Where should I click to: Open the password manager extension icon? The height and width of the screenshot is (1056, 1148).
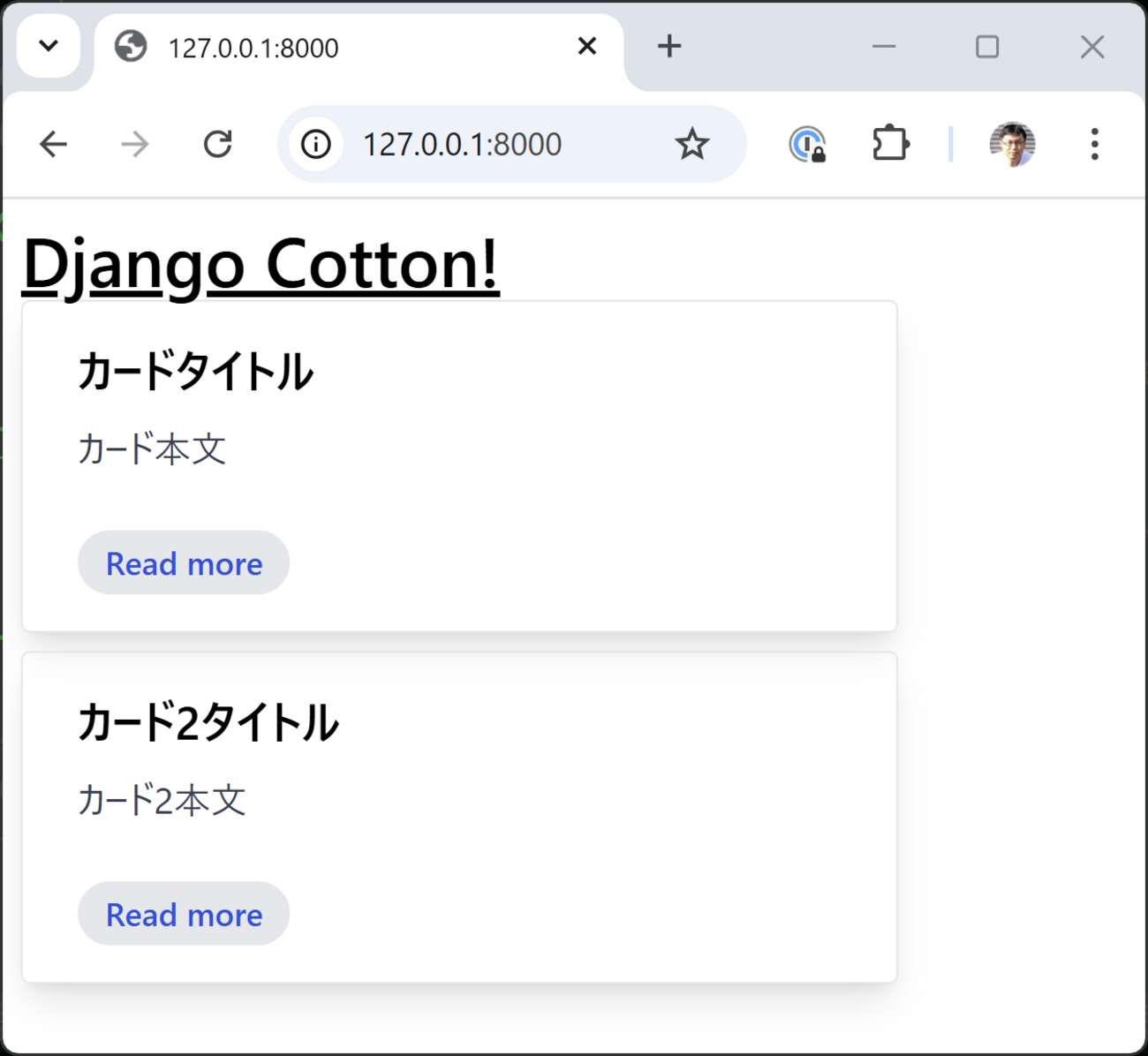click(x=807, y=144)
